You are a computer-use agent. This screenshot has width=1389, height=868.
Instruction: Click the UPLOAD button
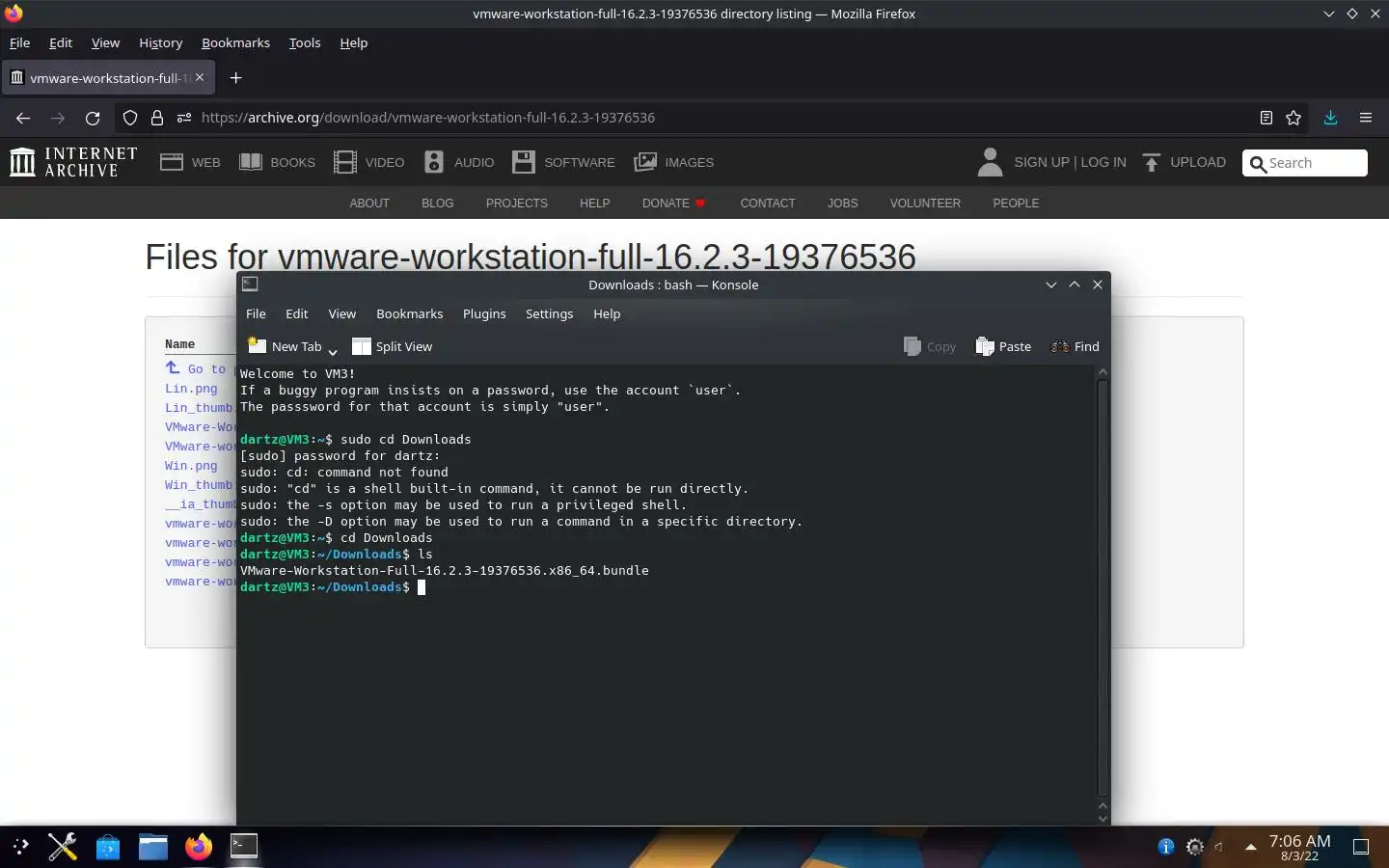click(1184, 162)
